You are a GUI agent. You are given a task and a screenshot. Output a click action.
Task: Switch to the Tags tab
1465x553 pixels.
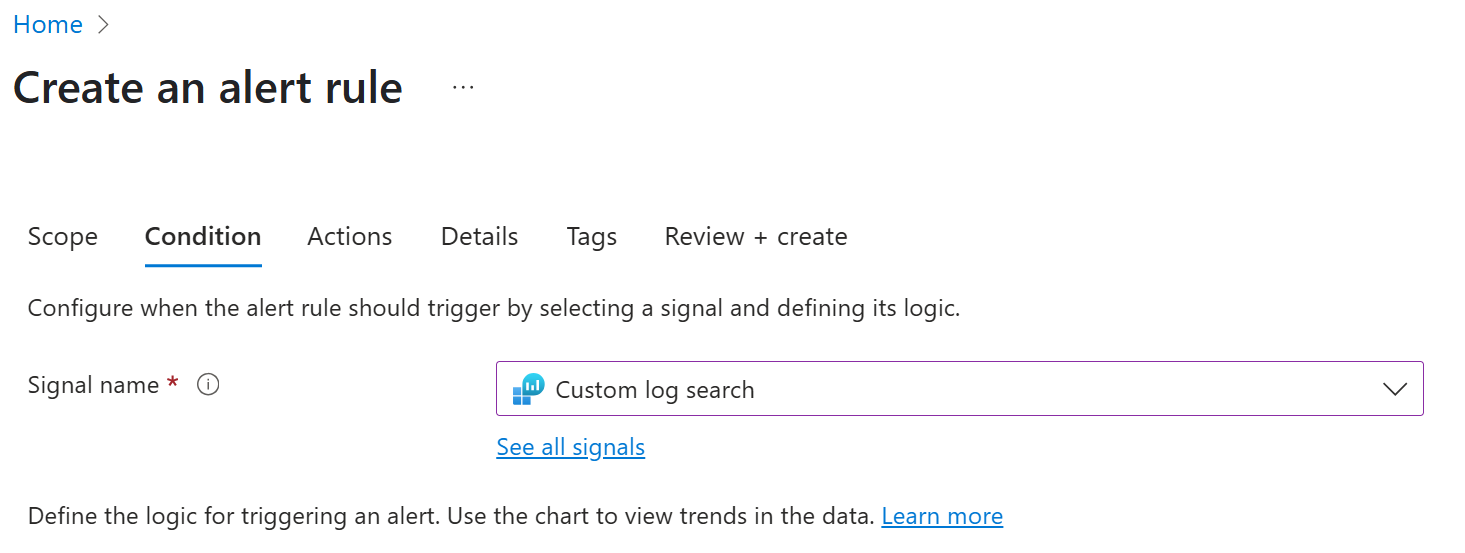tap(592, 237)
